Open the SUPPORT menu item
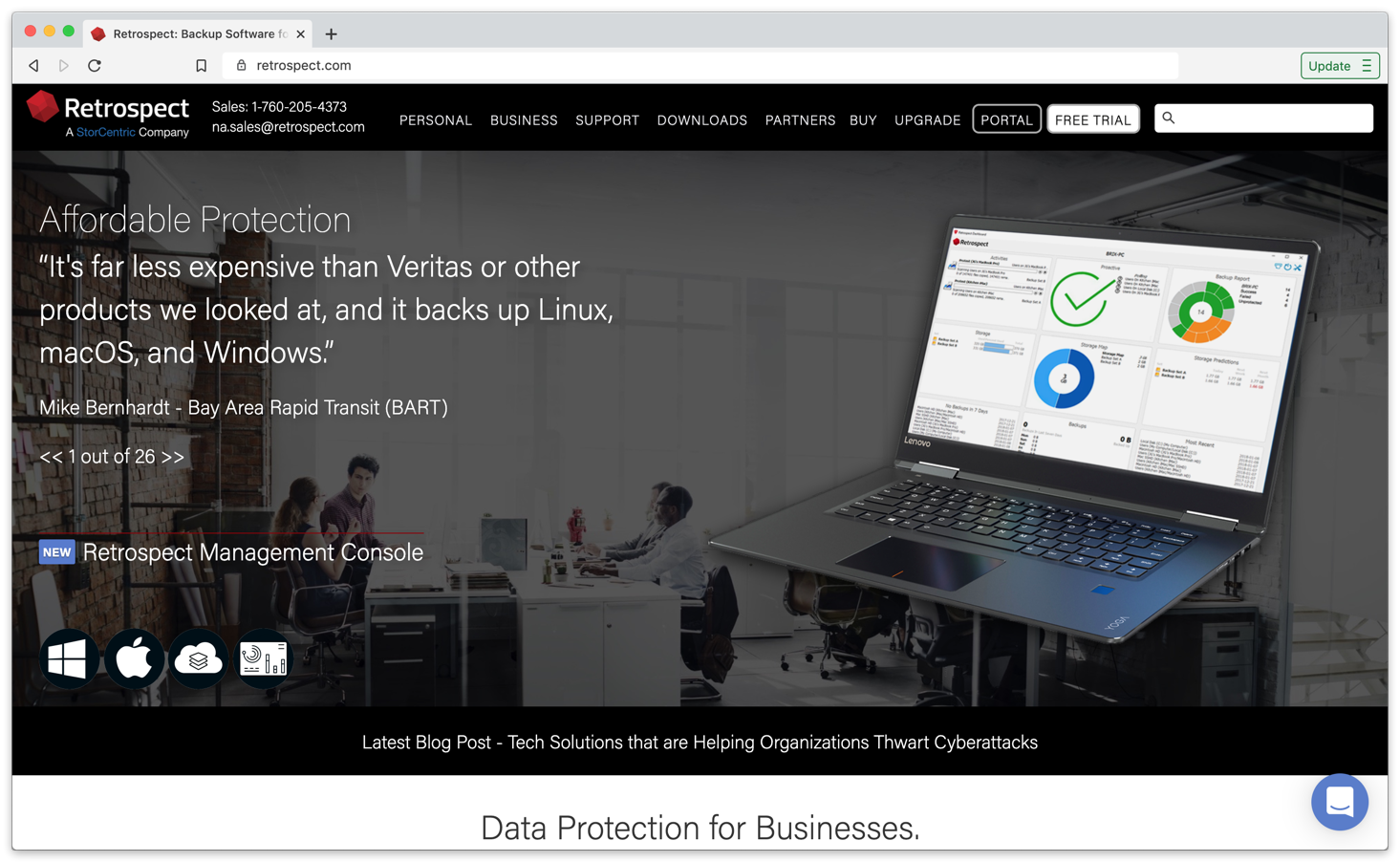 pyautogui.click(x=607, y=120)
